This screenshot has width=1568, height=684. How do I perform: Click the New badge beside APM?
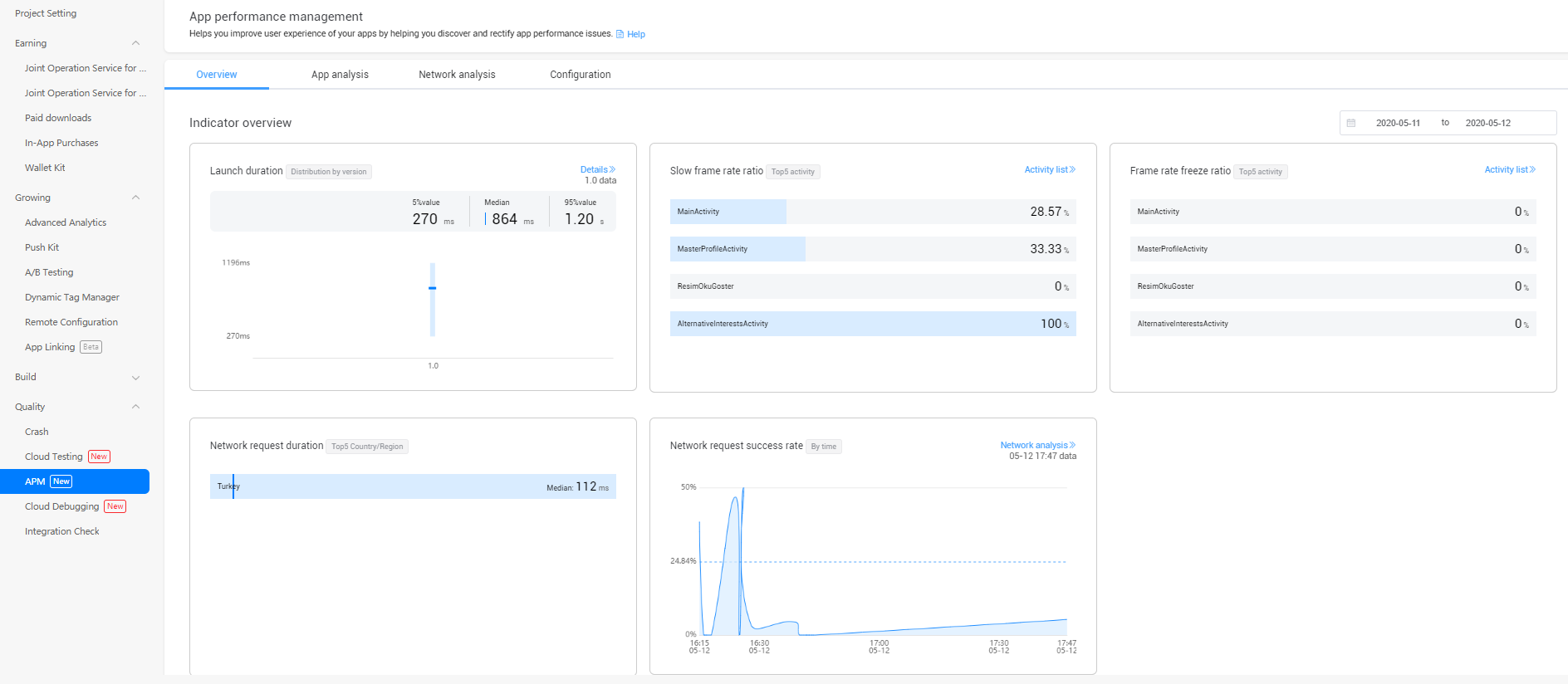[x=61, y=481]
